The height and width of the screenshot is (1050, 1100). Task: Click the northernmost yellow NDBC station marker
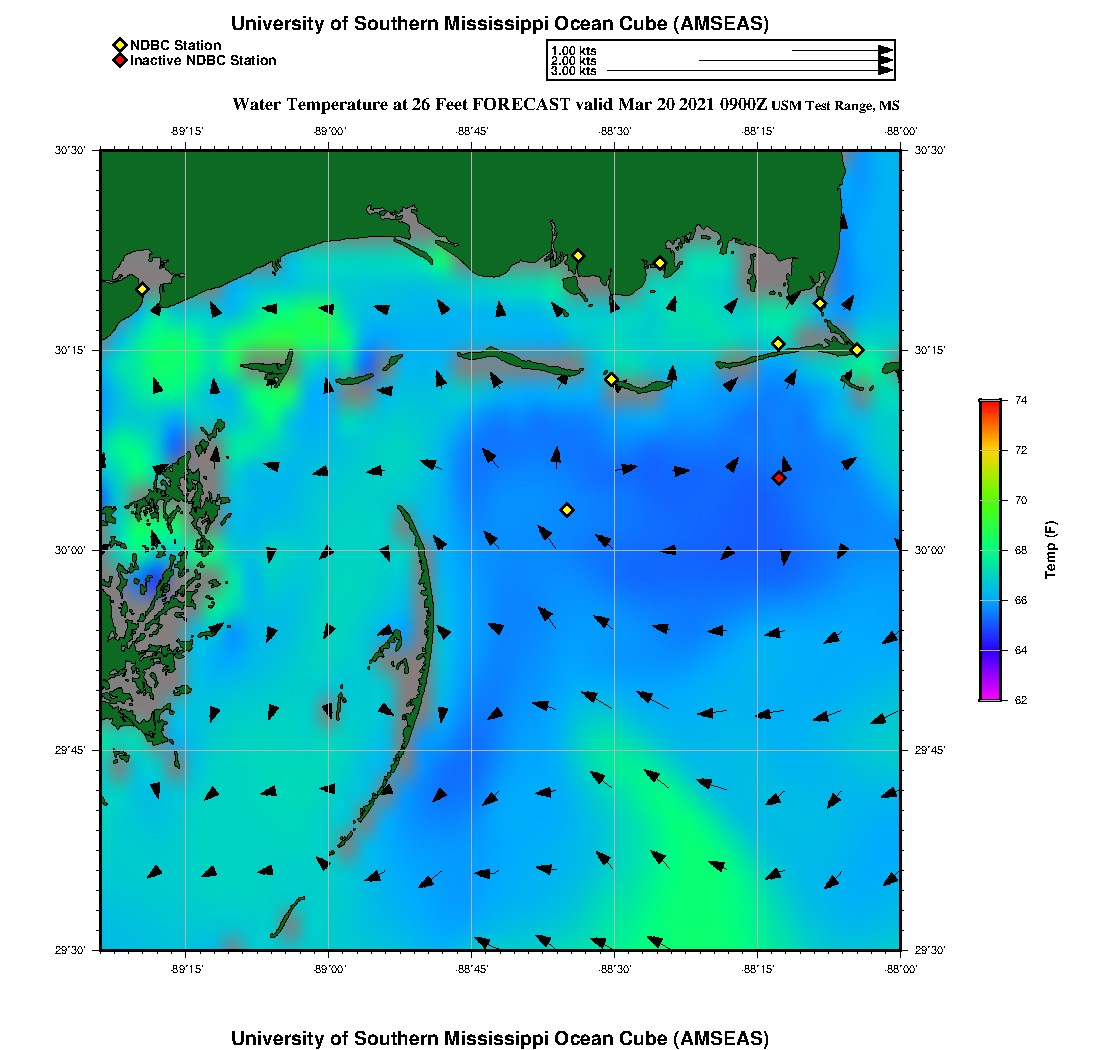tap(578, 255)
